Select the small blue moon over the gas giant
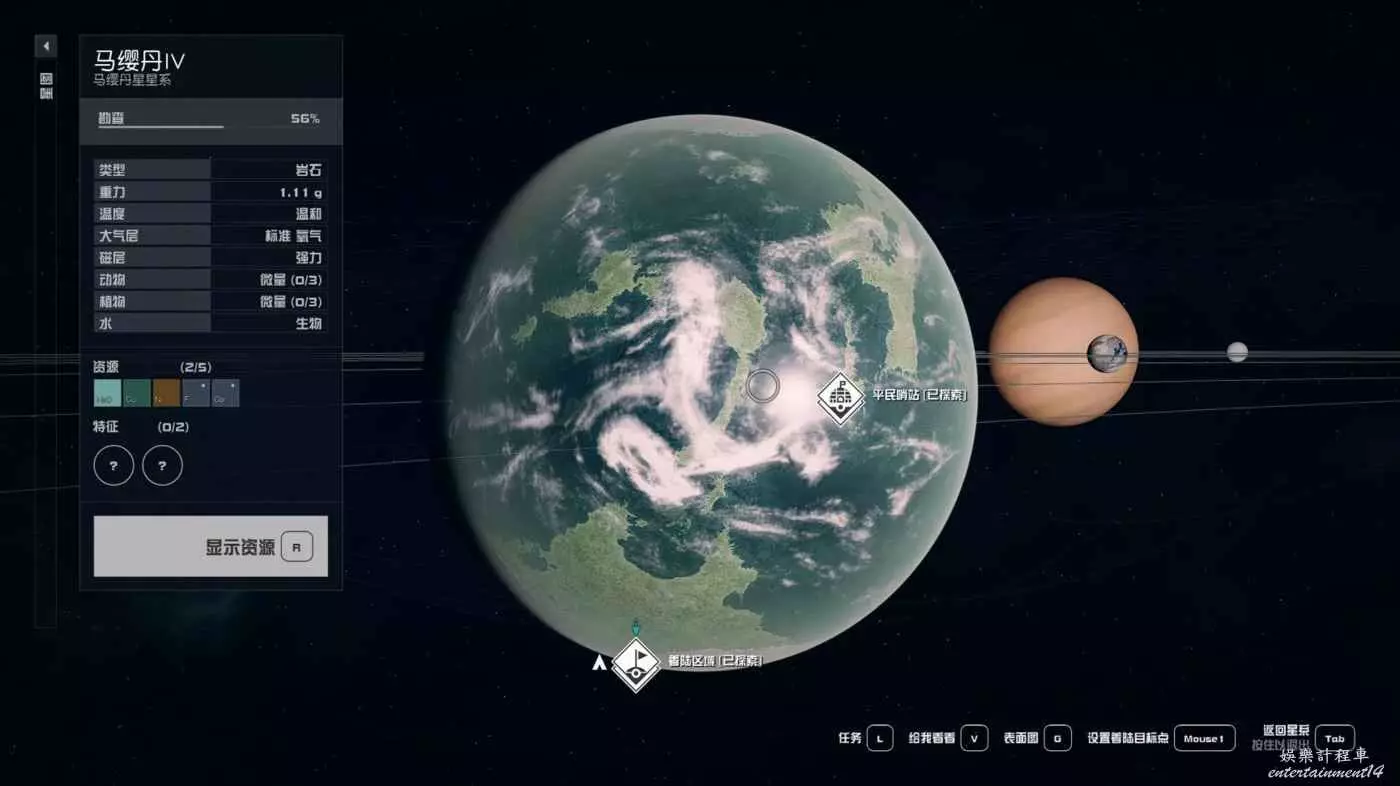This screenshot has width=1400, height=786. click(1107, 353)
